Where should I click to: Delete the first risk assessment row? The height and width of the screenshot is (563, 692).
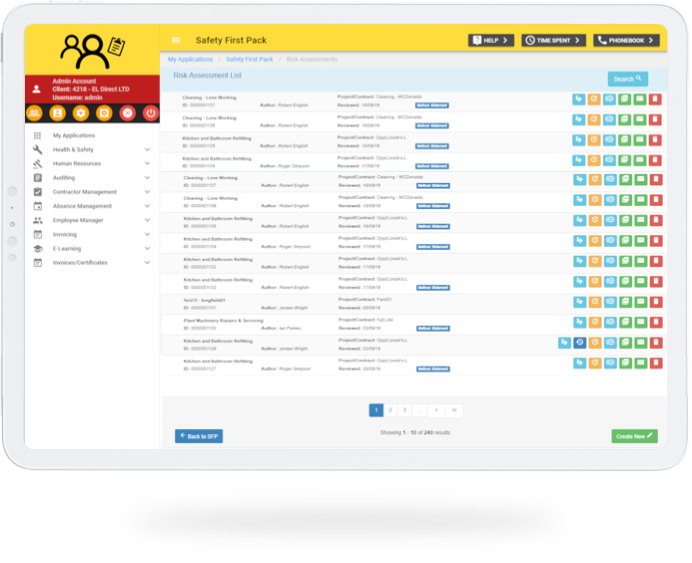[x=656, y=99]
